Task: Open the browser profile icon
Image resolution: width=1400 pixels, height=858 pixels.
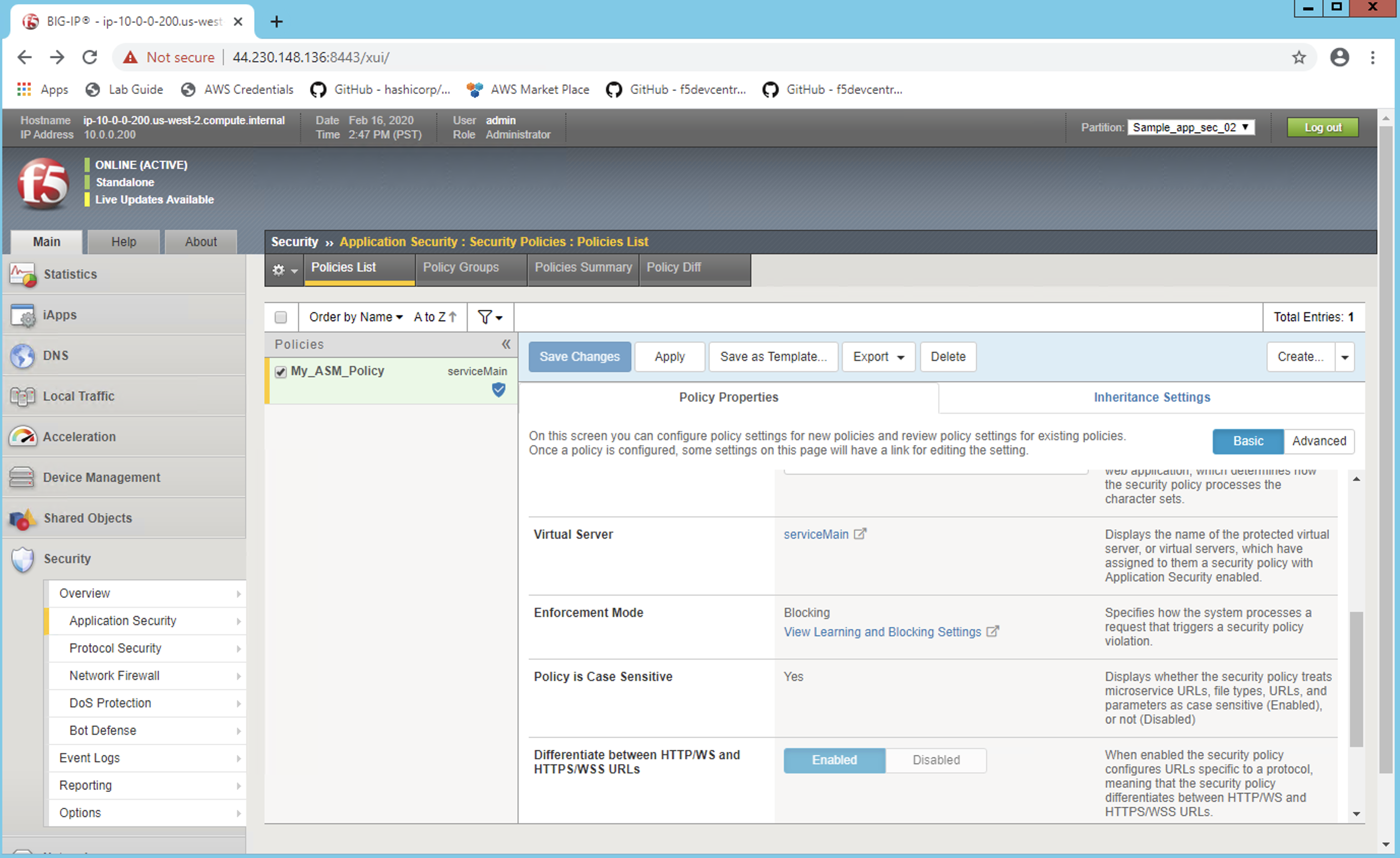Action: click(x=1339, y=57)
